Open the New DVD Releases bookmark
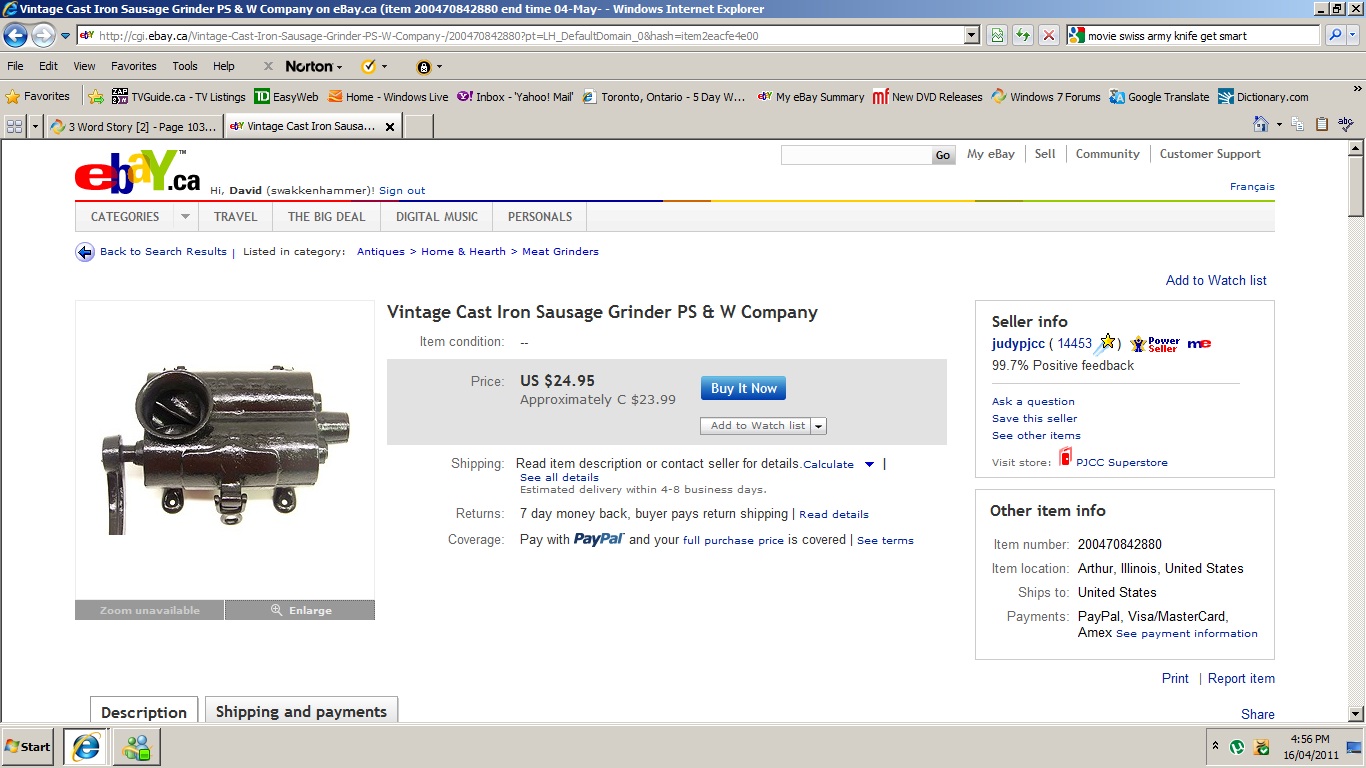Image resolution: width=1366 pixels, height=768 pixels. (928, 96)
